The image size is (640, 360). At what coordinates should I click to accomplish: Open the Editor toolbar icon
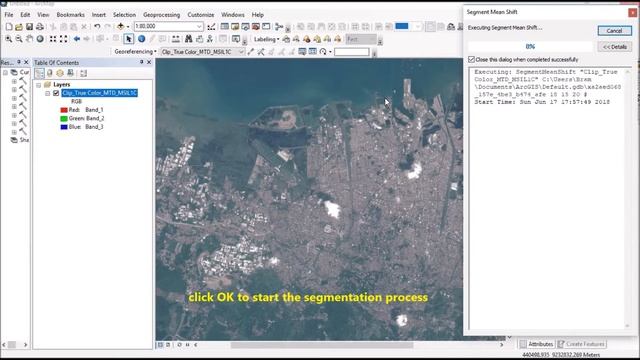(x=211, y=27)
